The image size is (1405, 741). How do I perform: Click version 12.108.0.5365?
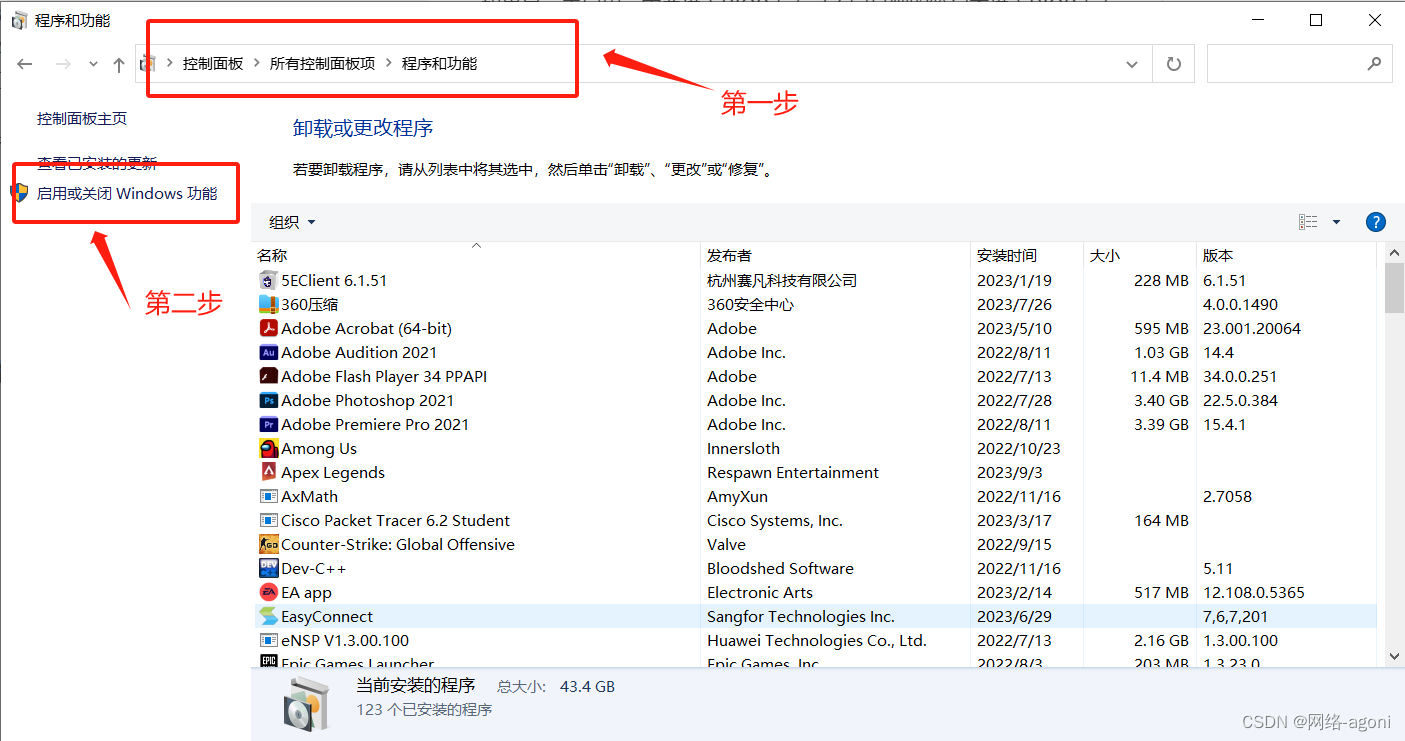tap(1254, 592)
